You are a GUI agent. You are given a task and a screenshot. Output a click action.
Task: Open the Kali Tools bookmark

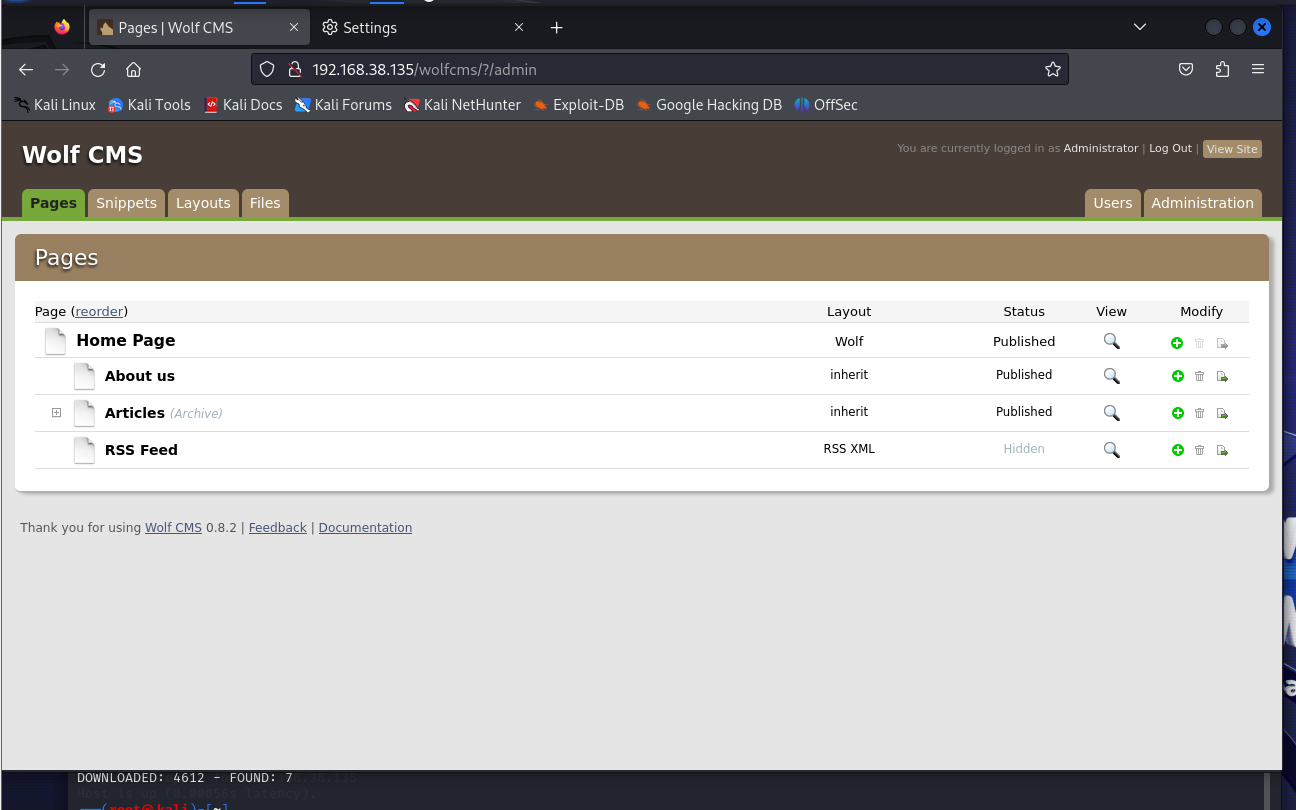(x=149, y=105)
